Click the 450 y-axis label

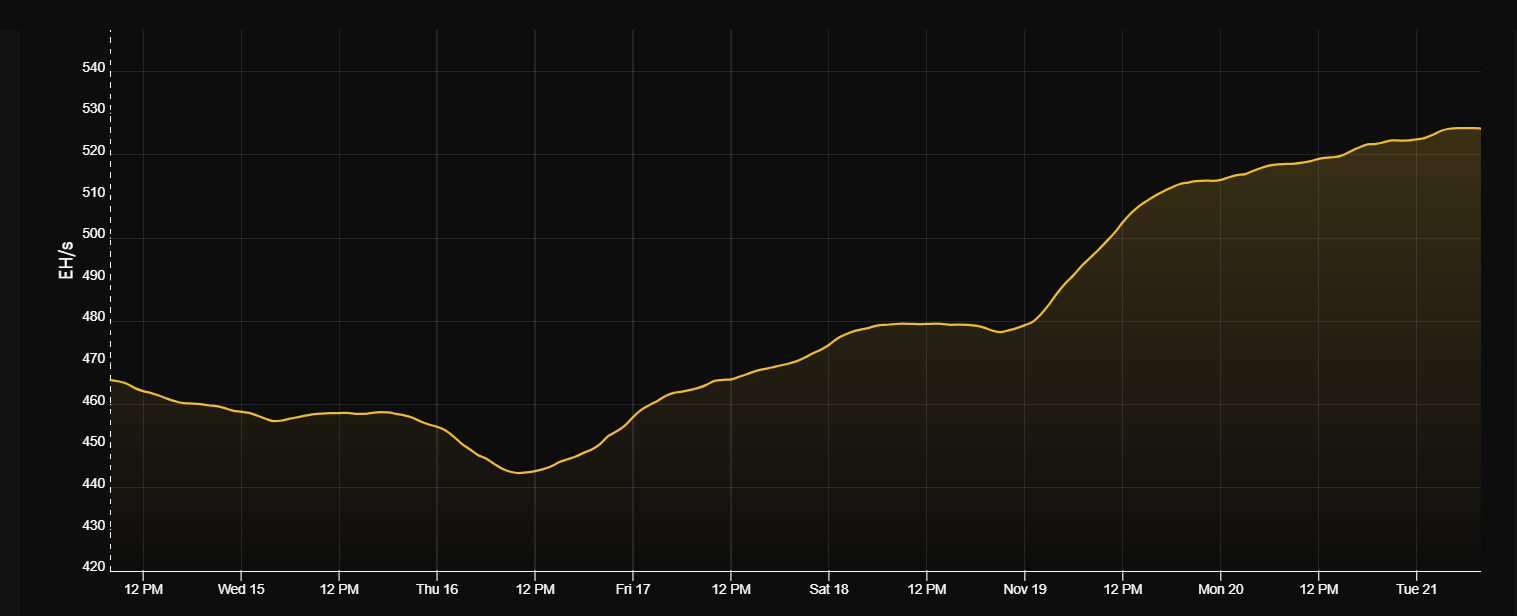(x=93, y=442)
